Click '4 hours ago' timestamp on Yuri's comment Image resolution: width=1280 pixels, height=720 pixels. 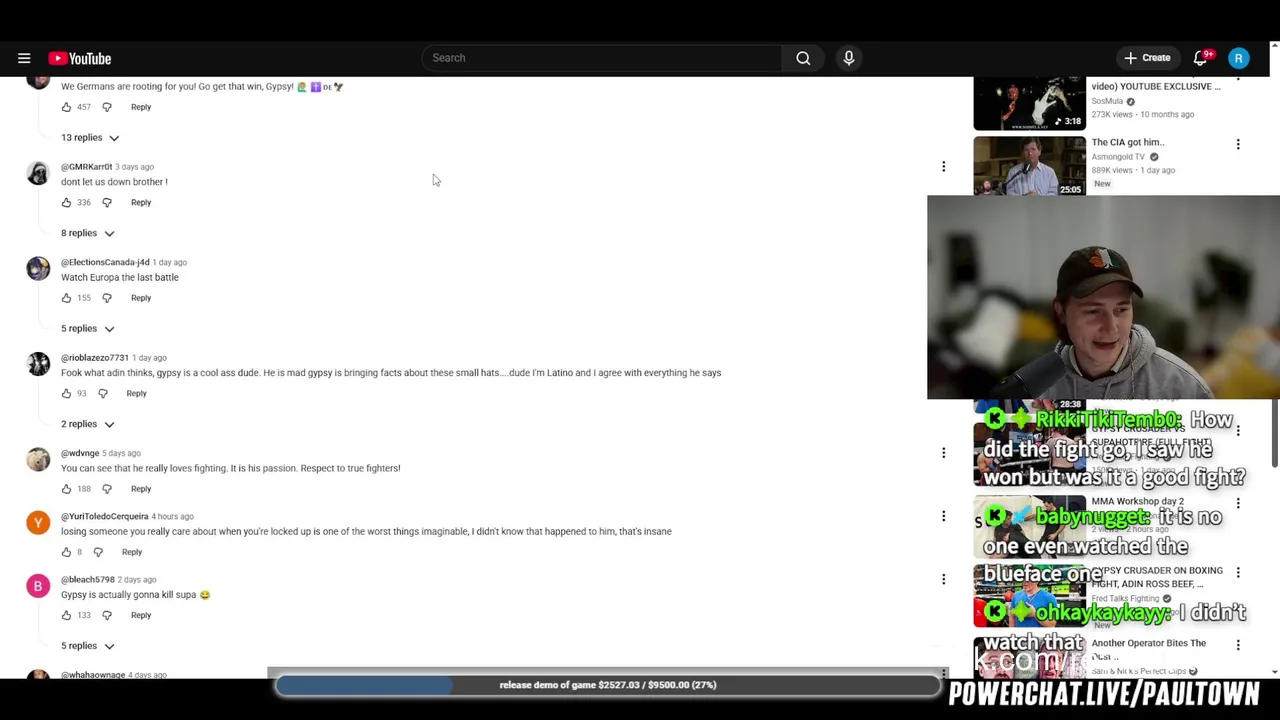coord(172,517)
